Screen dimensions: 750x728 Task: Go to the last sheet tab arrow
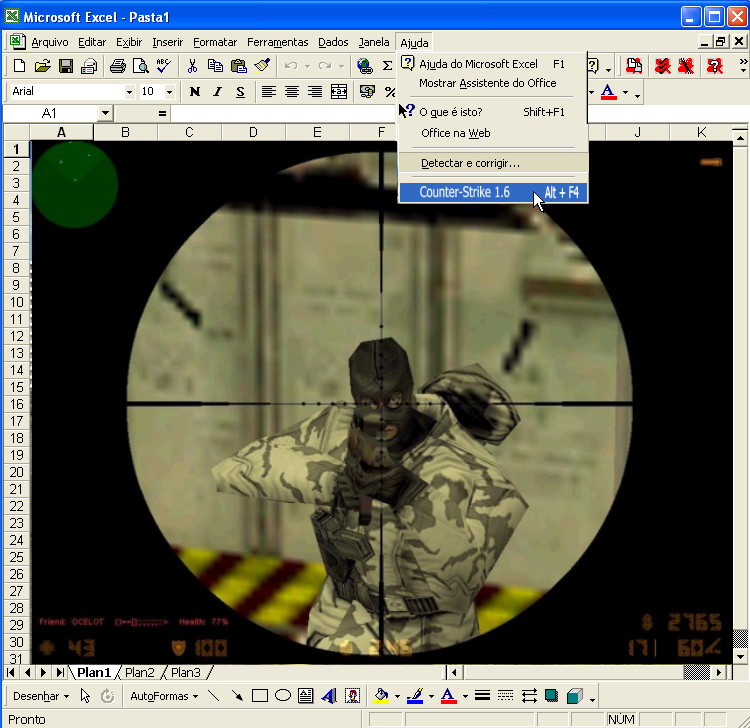click(60, 673)
